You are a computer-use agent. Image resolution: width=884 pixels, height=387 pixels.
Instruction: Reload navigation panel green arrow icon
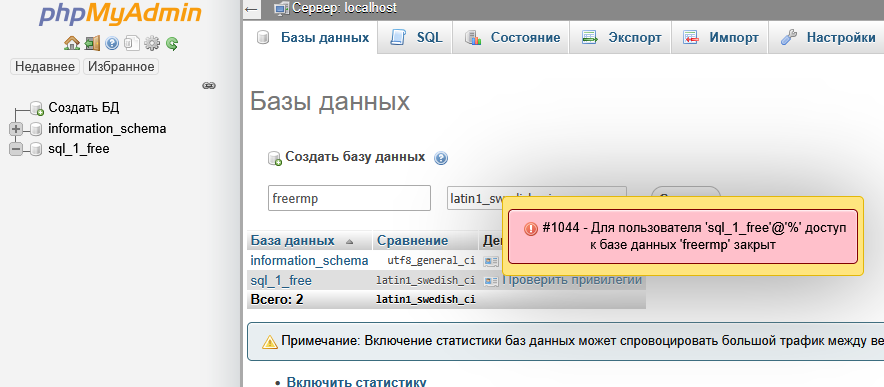click(x=172, y=43)
